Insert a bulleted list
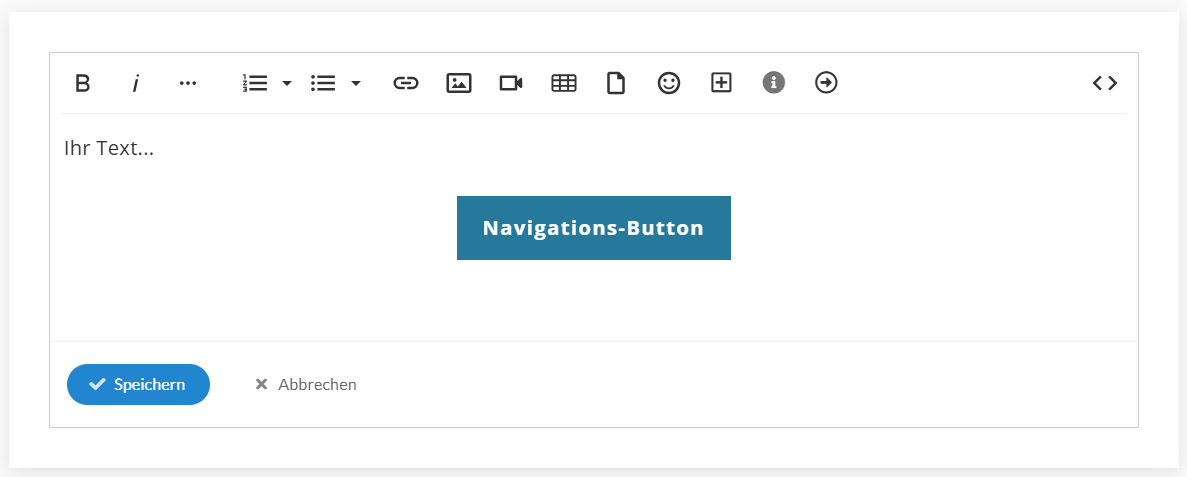This screenshot has width=1187, height=477. [323, 83]
